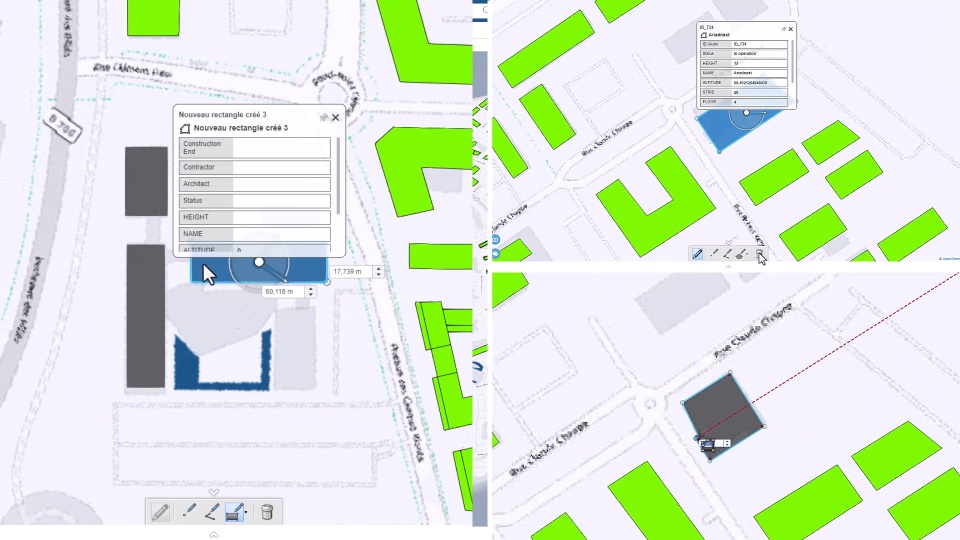This screenshot has width=960, height=540.
Task: Click rotation handle of blue rectangle in left map
Action: (259, 262)
